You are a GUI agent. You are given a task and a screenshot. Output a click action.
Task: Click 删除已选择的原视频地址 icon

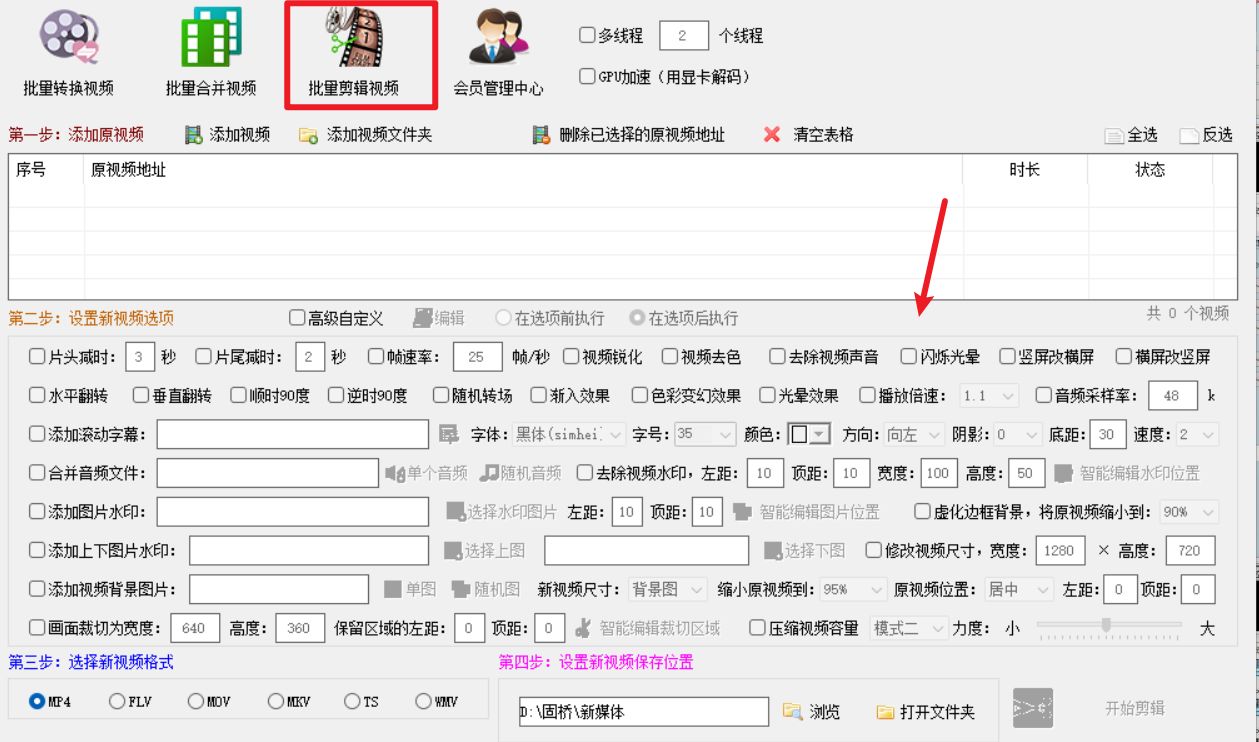click(x=541, y=135)
